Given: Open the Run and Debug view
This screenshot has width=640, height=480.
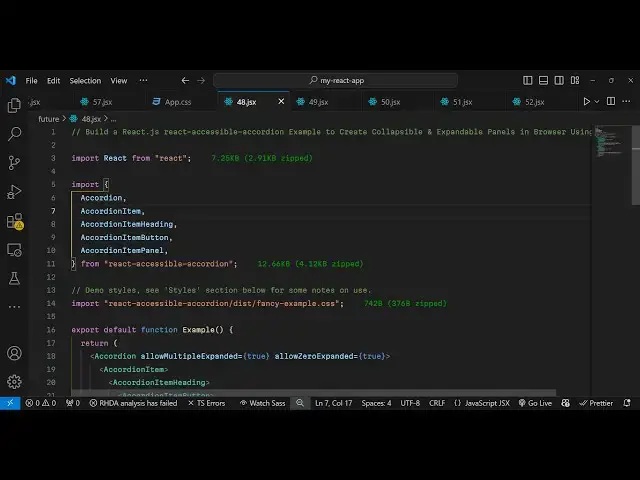Looking at the screenshot, I should tap(14, 192).
